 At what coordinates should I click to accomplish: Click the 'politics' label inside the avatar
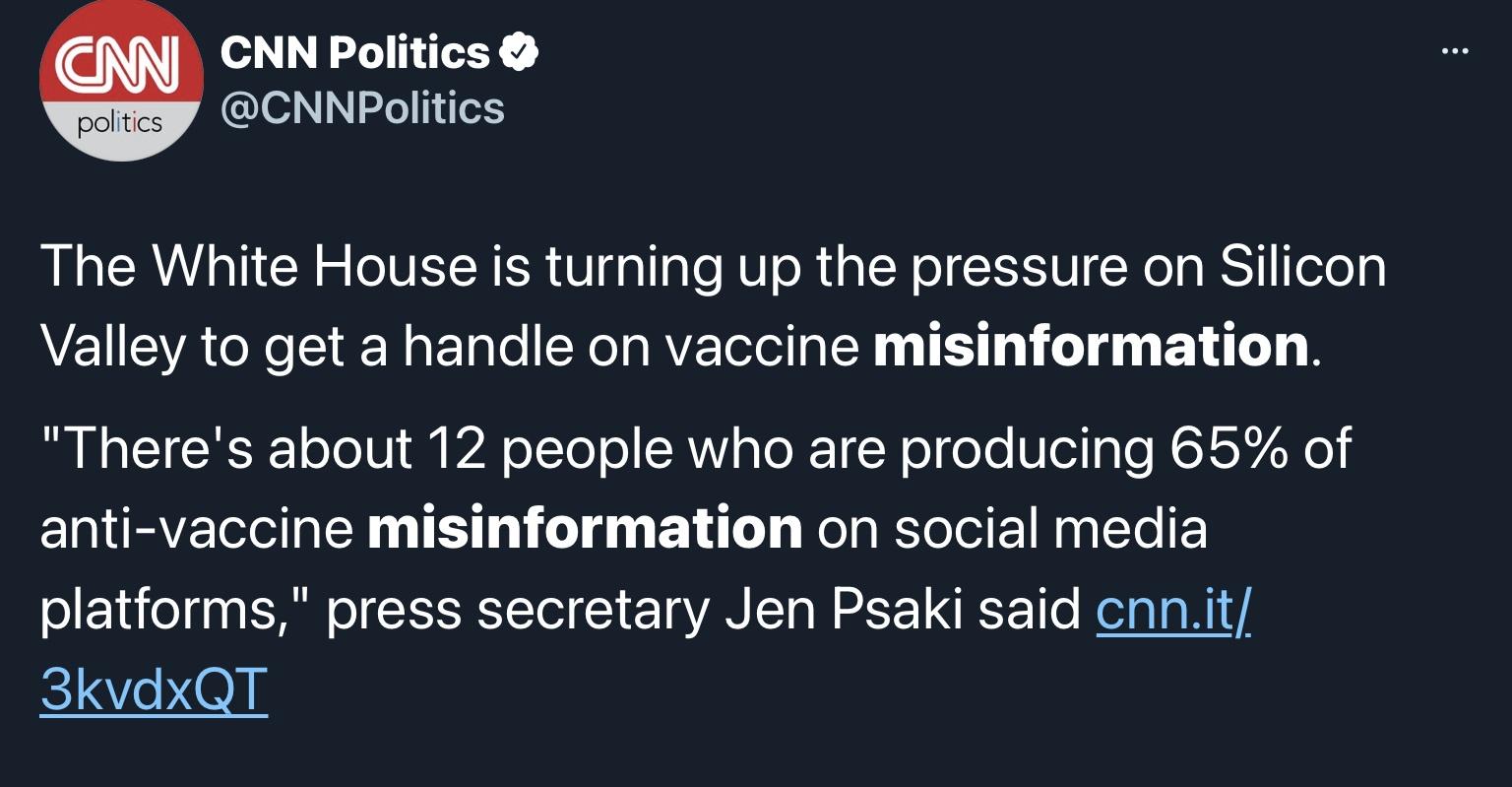coord(121,123)
